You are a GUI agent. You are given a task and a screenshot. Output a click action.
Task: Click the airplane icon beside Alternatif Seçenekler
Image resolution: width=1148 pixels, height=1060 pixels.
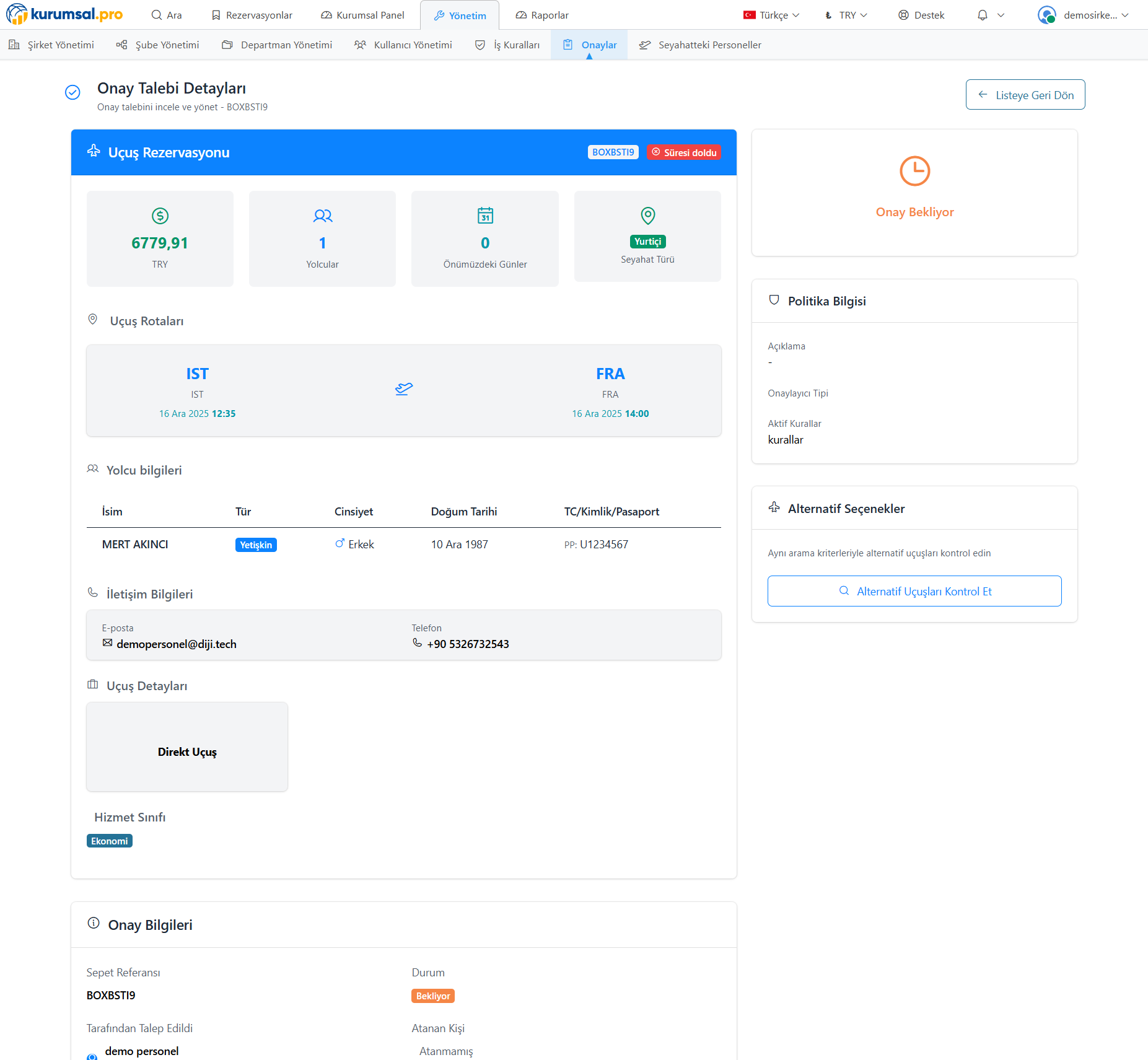click(774, 507)
